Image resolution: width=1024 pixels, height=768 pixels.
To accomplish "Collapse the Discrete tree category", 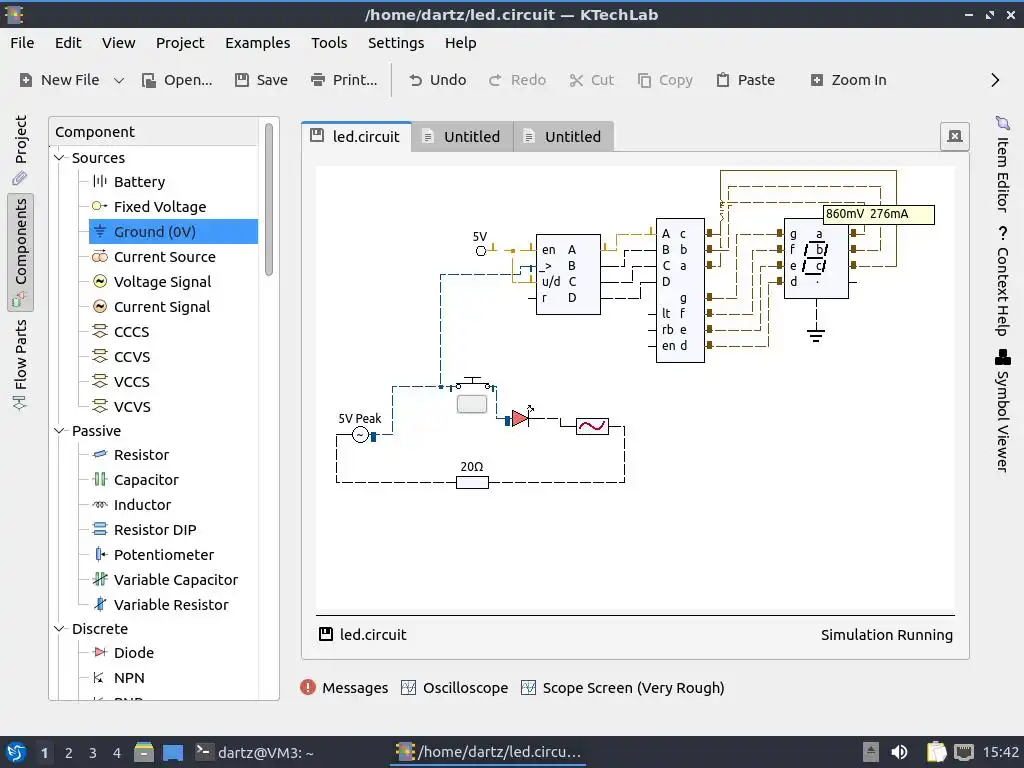I will [59, 628].
